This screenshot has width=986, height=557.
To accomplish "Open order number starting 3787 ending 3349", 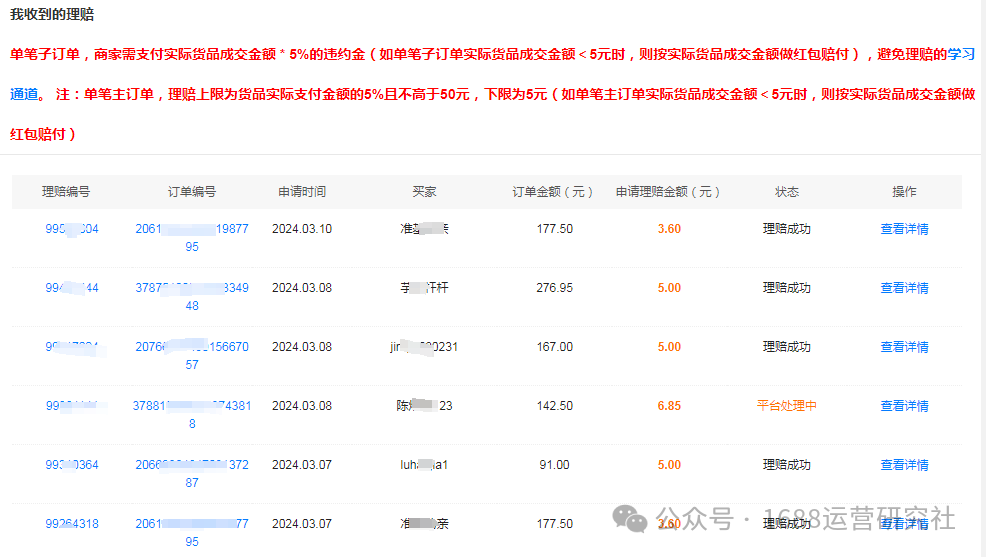I will tap(192, 297).
